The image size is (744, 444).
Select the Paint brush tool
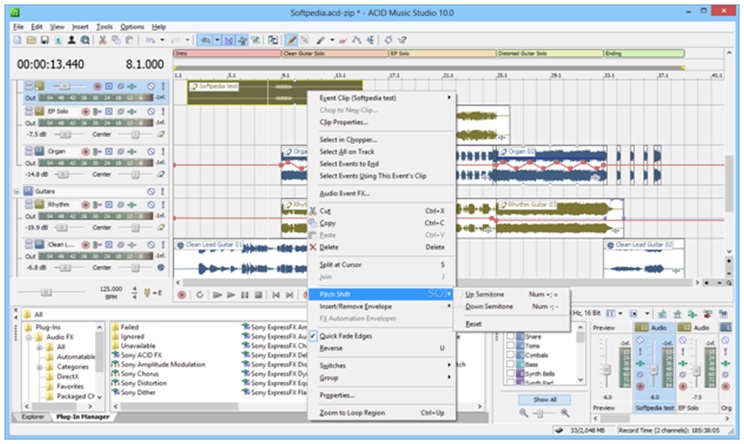321,40
